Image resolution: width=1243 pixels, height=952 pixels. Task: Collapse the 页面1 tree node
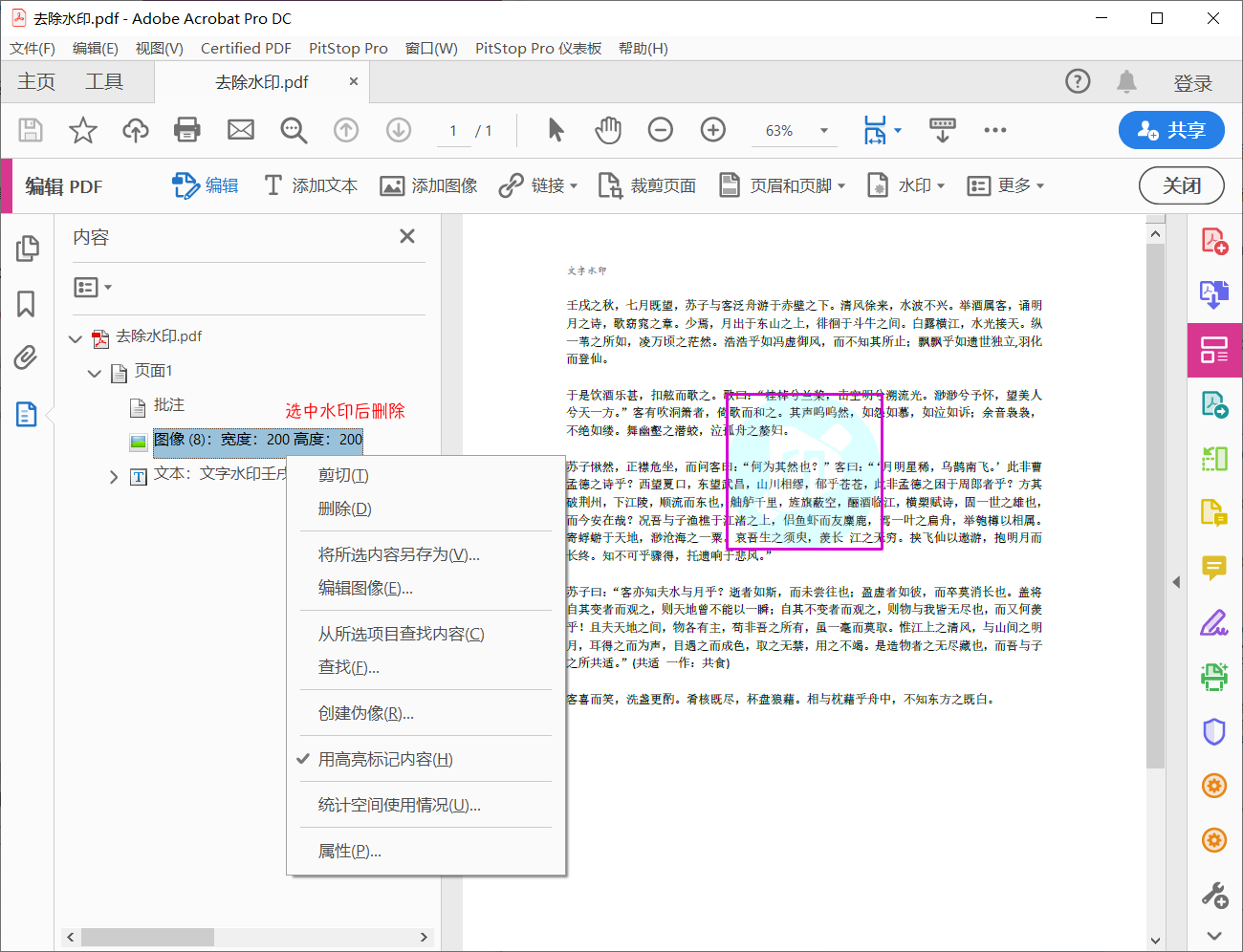click(94, 373)
